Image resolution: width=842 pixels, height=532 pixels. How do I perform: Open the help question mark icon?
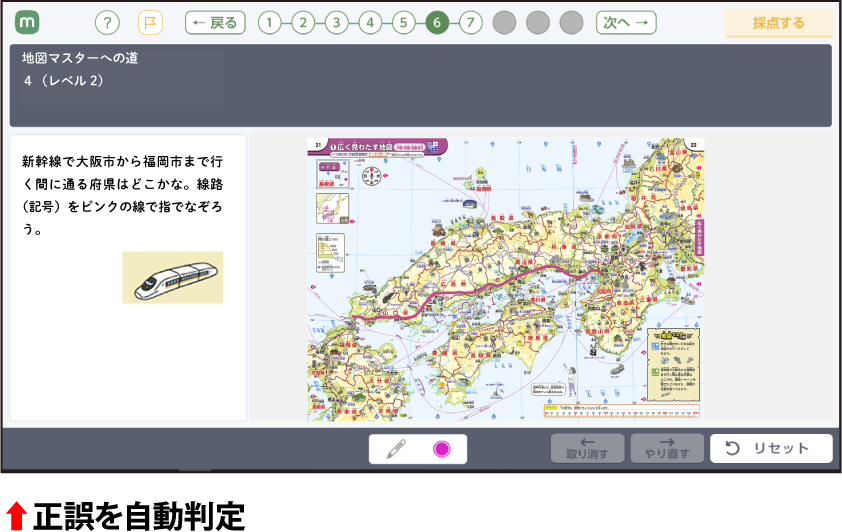pyautogui.click(x=107, y=23)
